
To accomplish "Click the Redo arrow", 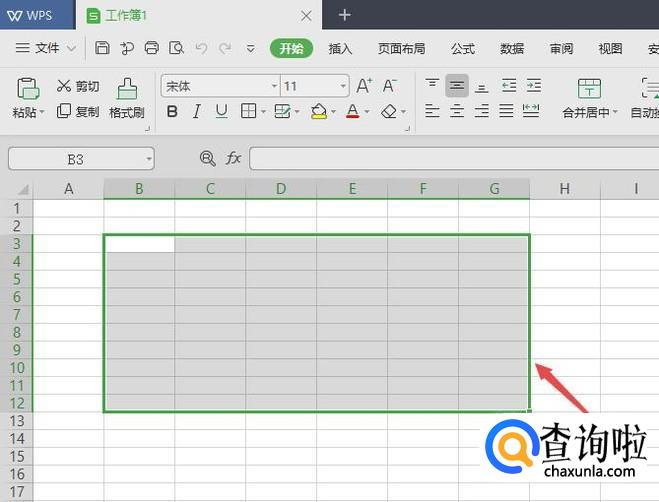I will pos(225,48).
